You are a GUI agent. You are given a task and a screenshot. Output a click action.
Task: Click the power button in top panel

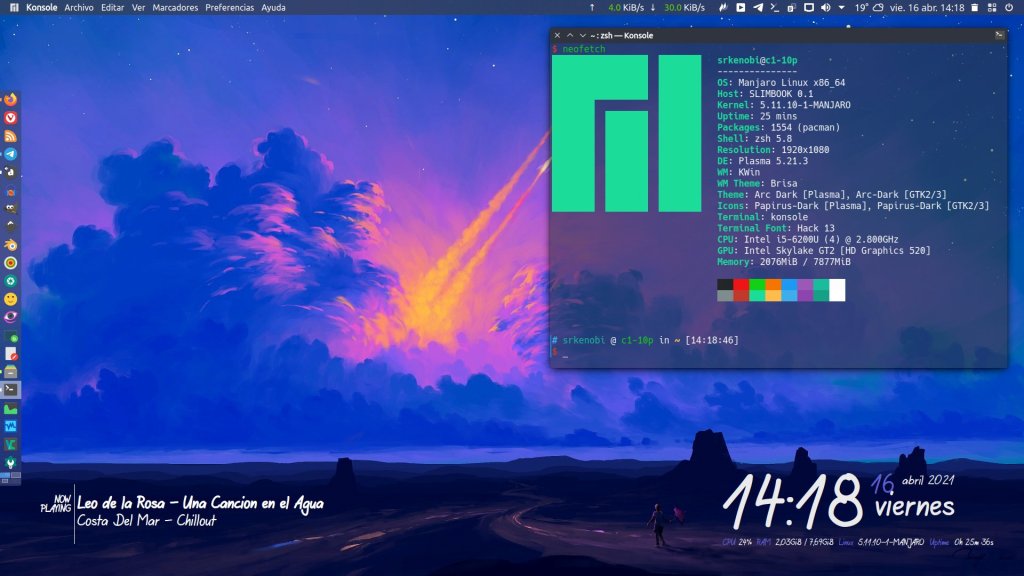coord(1011,8)
